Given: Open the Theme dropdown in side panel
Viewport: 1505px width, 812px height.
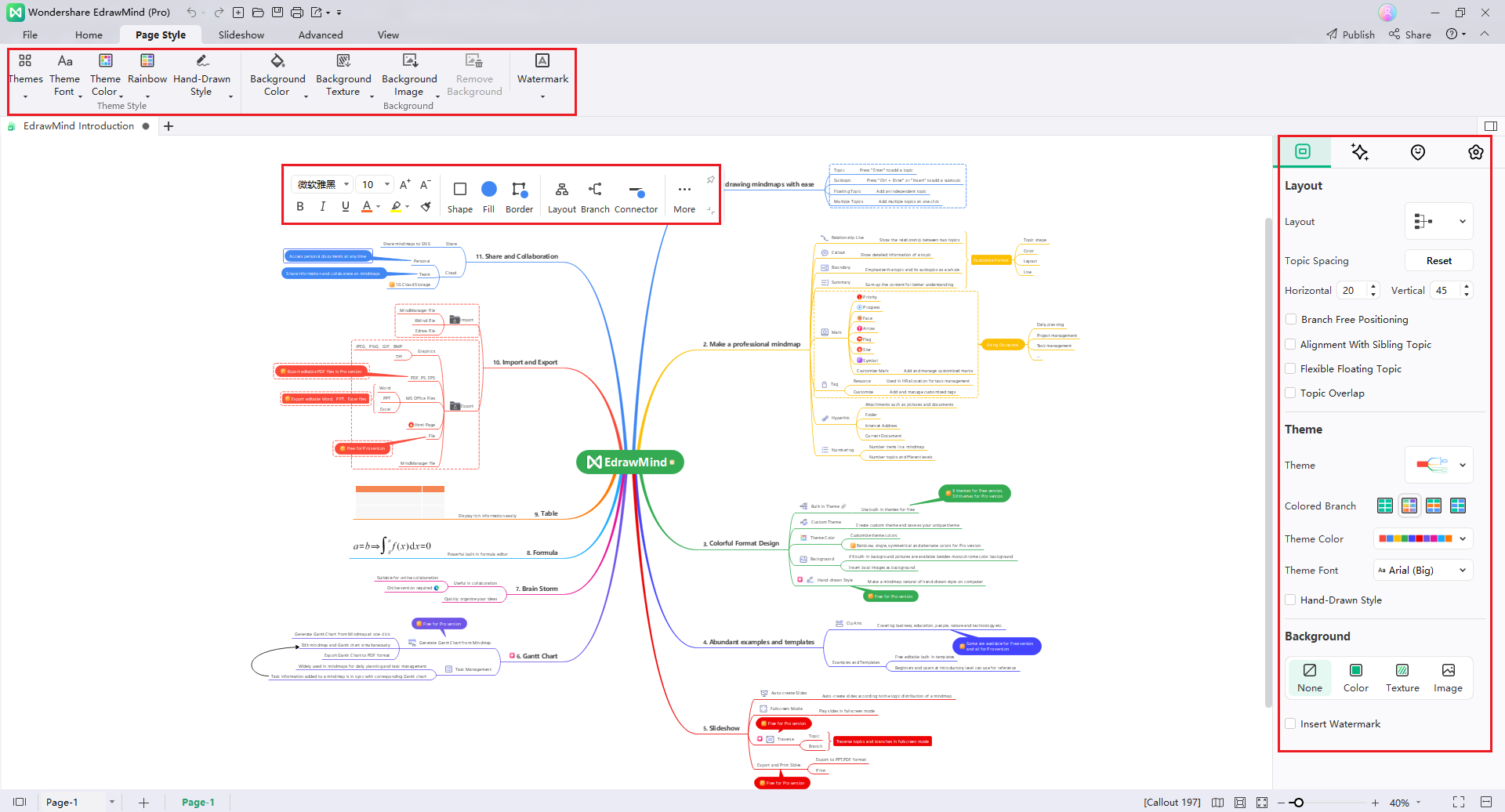Looking at the screenshot, I should click(1439, 465).
